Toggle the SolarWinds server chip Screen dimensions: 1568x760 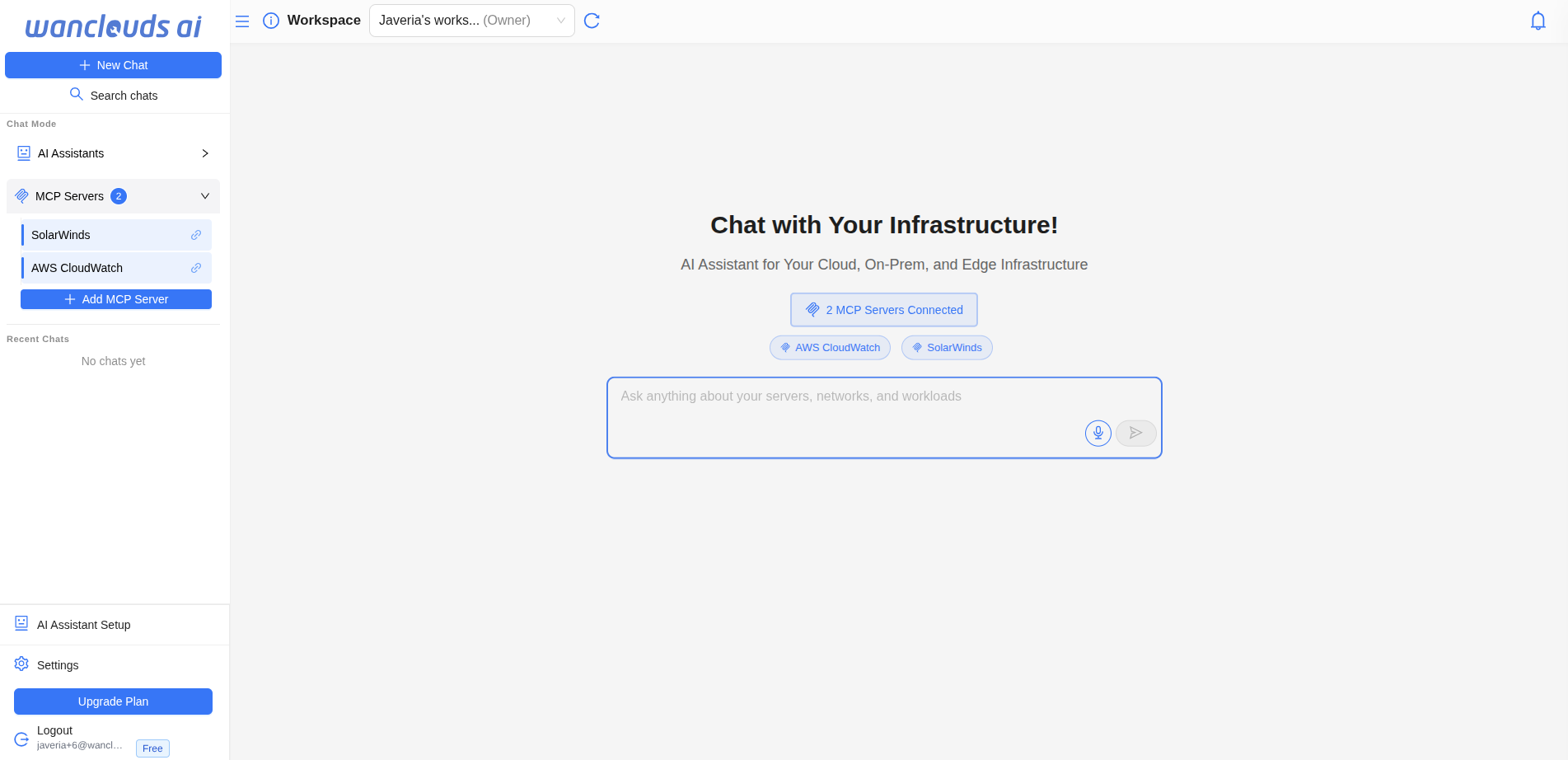[947, 348]
